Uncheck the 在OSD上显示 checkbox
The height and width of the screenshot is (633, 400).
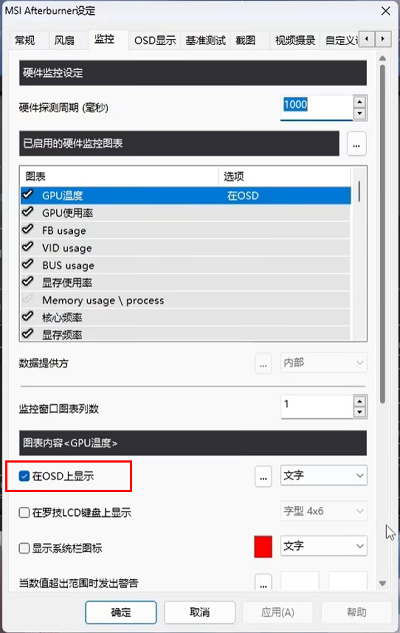[x=24, y=476]
